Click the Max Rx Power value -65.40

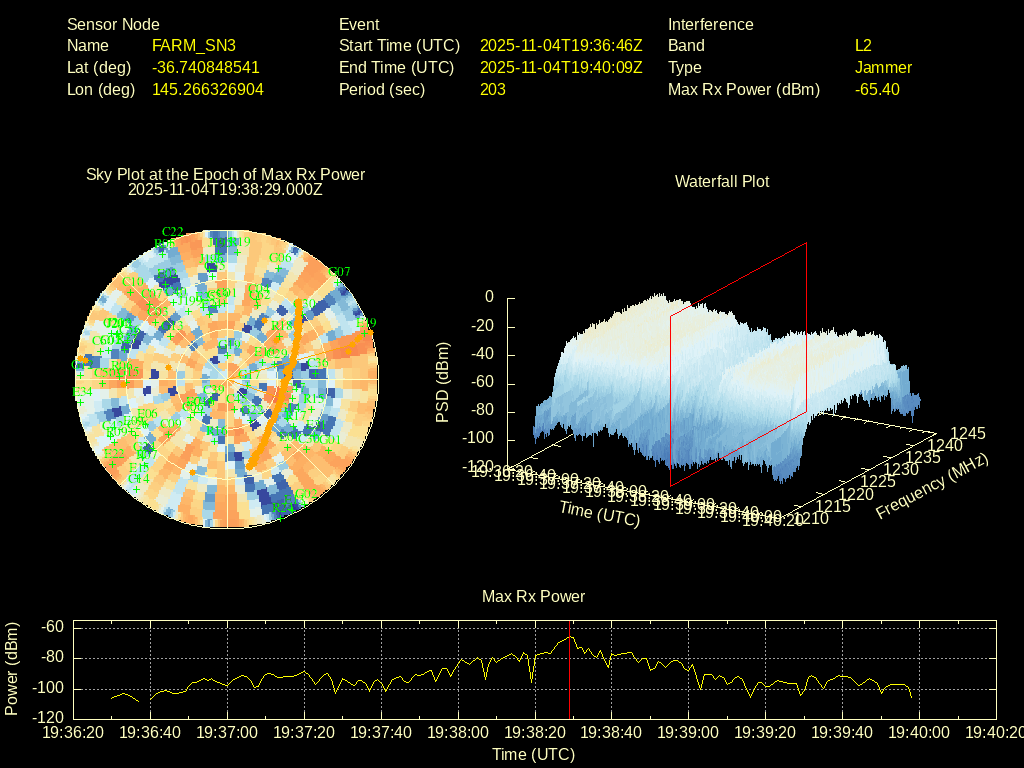pyautogui.click(x=877, y=89)
